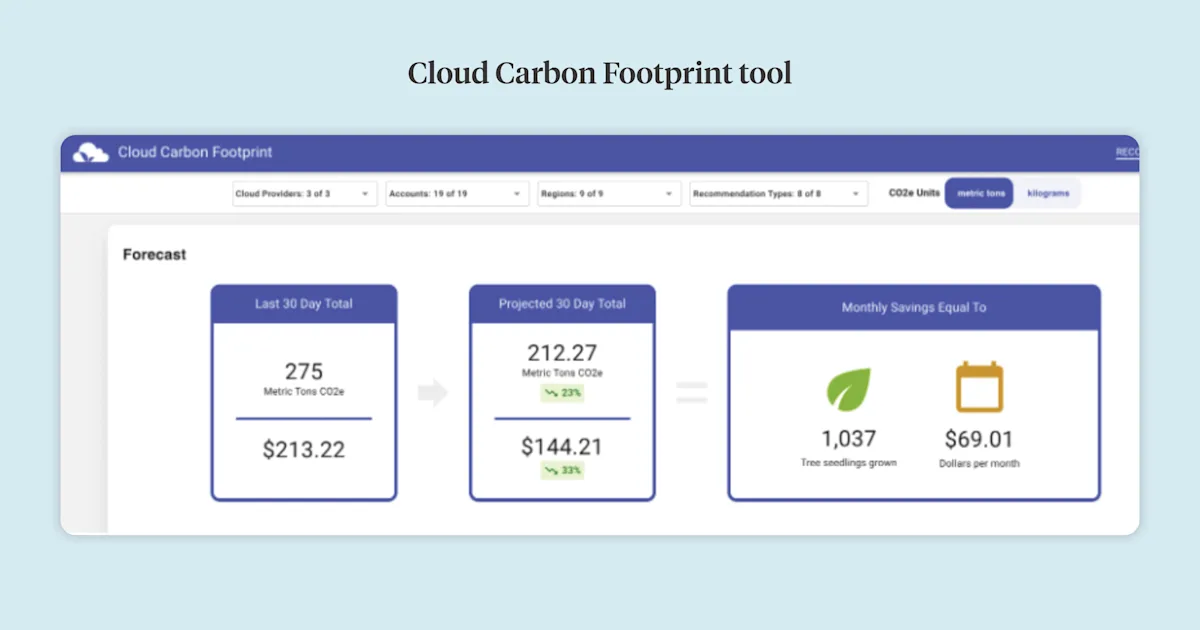Image resolution: width=1200 pixels, height=630 pixels.
Task: Click the 1,037 tree seedlings value
Action: [x=848, y=439]
